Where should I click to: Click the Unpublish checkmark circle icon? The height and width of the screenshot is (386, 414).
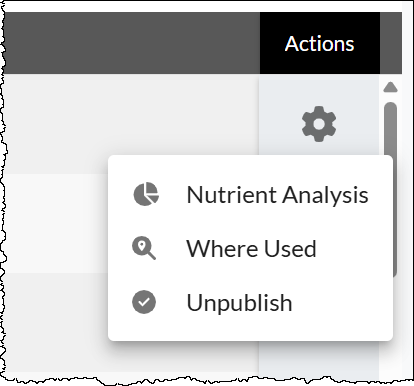144,302
